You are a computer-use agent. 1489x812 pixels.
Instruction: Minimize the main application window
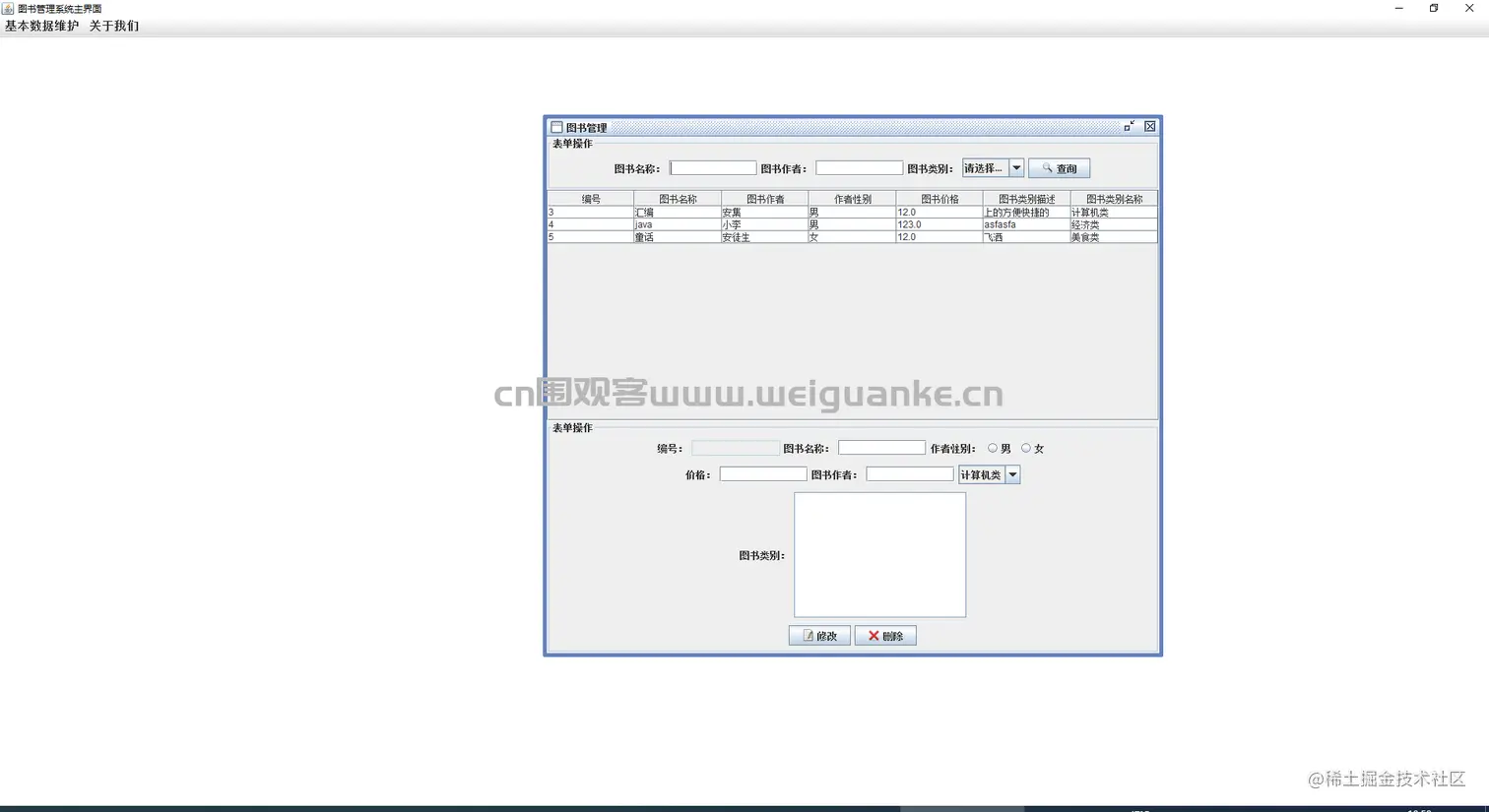click(1398, 8)
